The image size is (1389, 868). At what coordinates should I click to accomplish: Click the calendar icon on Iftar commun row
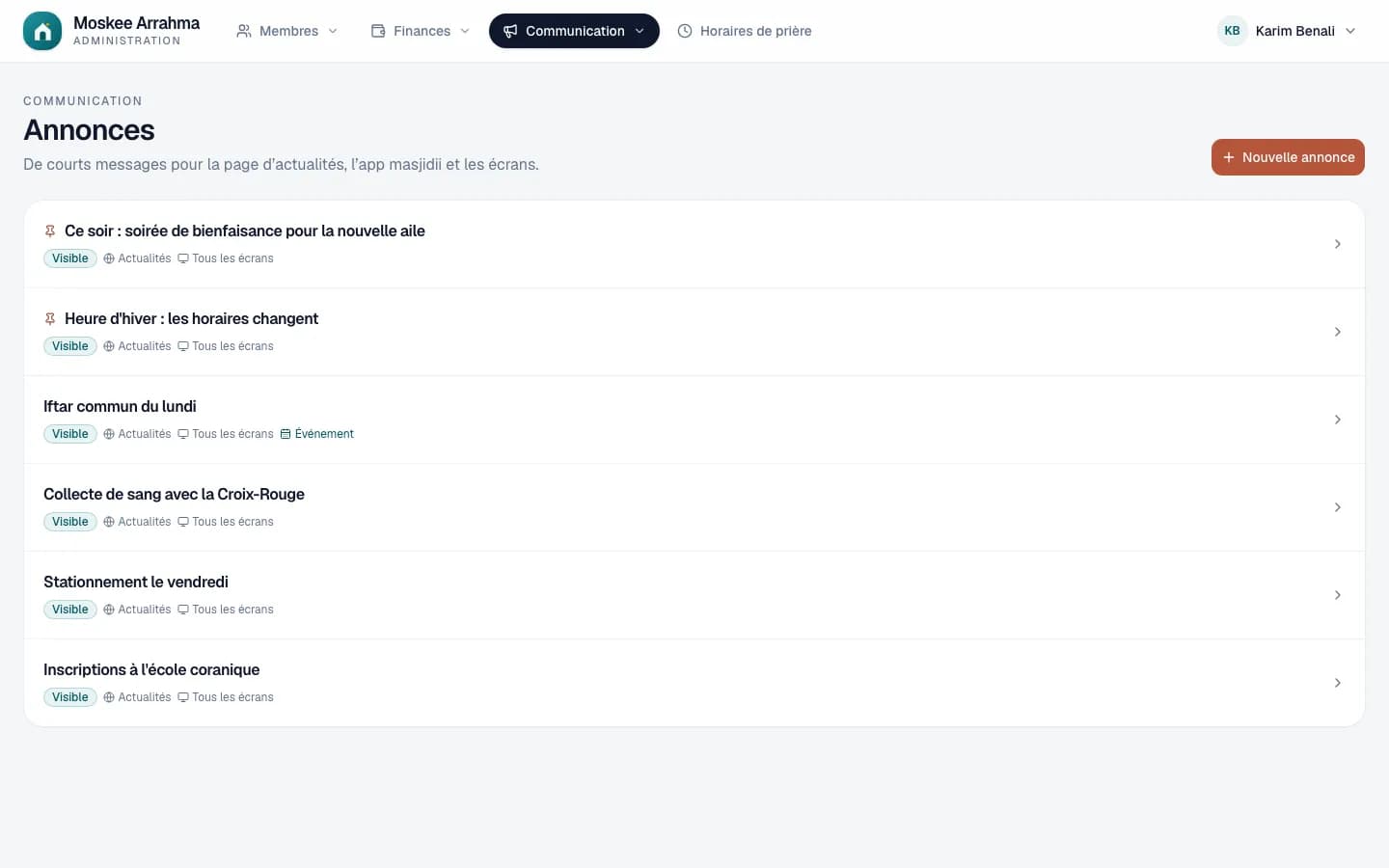click(286, 434)
